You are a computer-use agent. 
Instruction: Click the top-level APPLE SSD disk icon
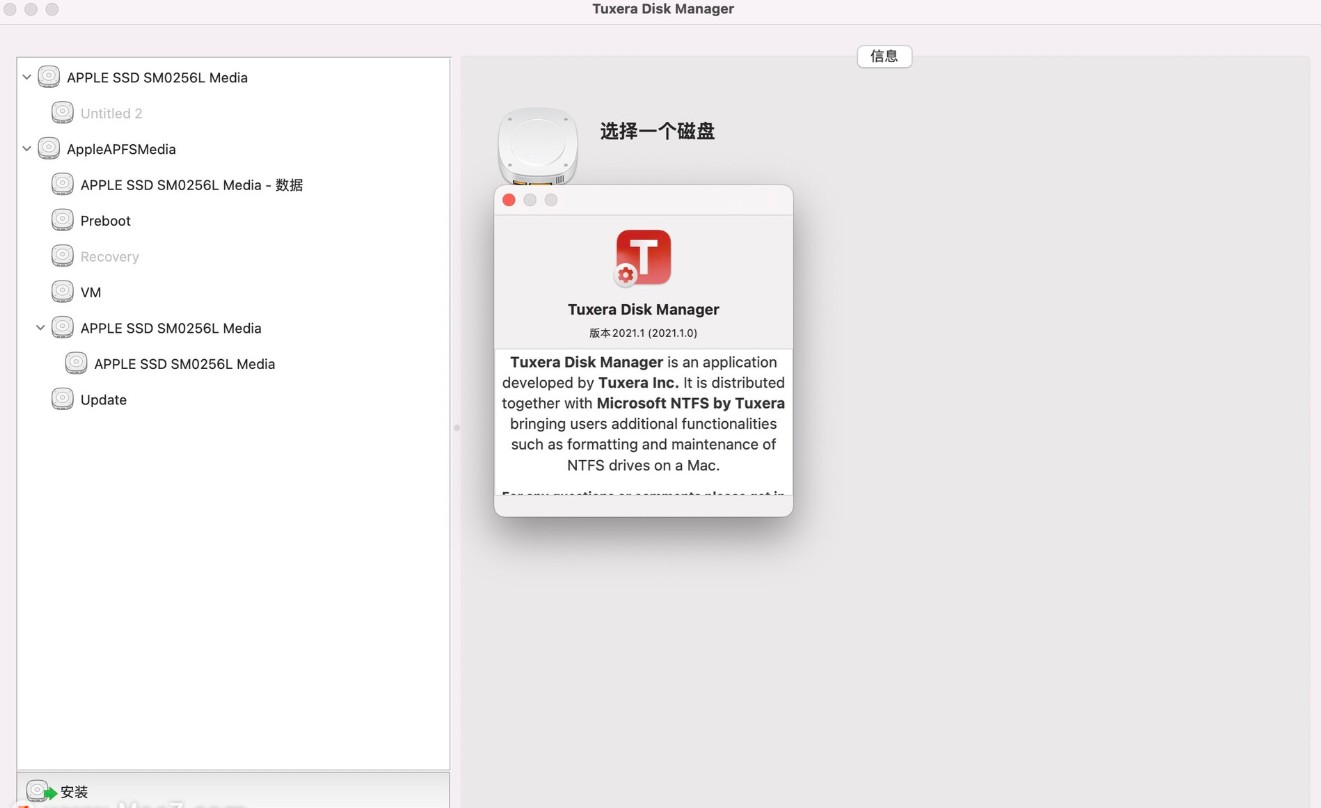[x=48, y=77]
